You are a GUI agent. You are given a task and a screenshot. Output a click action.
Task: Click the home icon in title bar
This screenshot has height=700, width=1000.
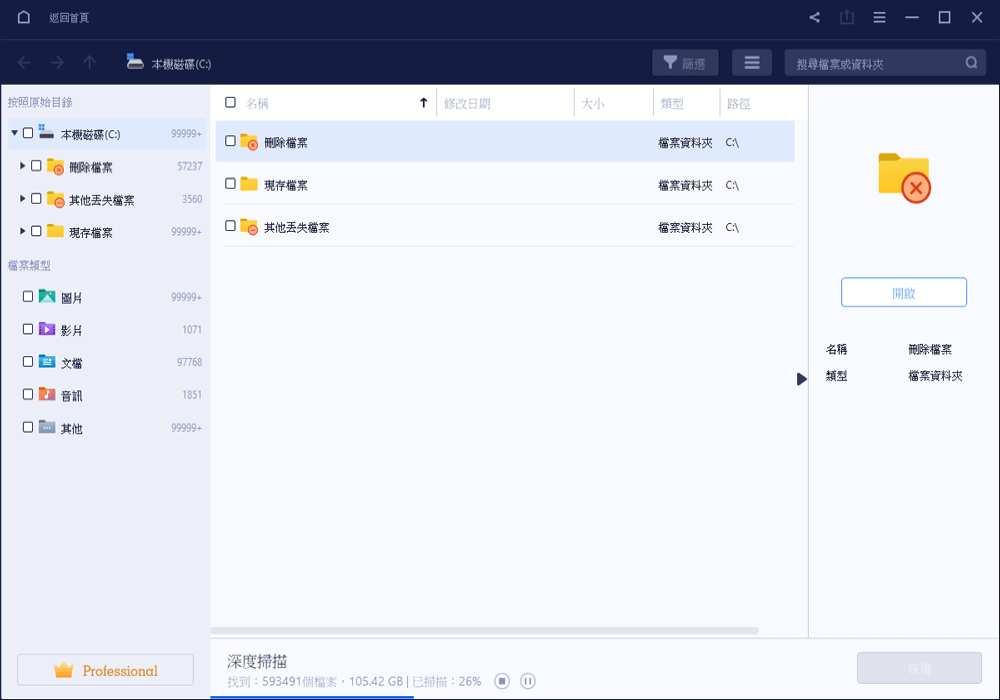[x=24, y=17]
